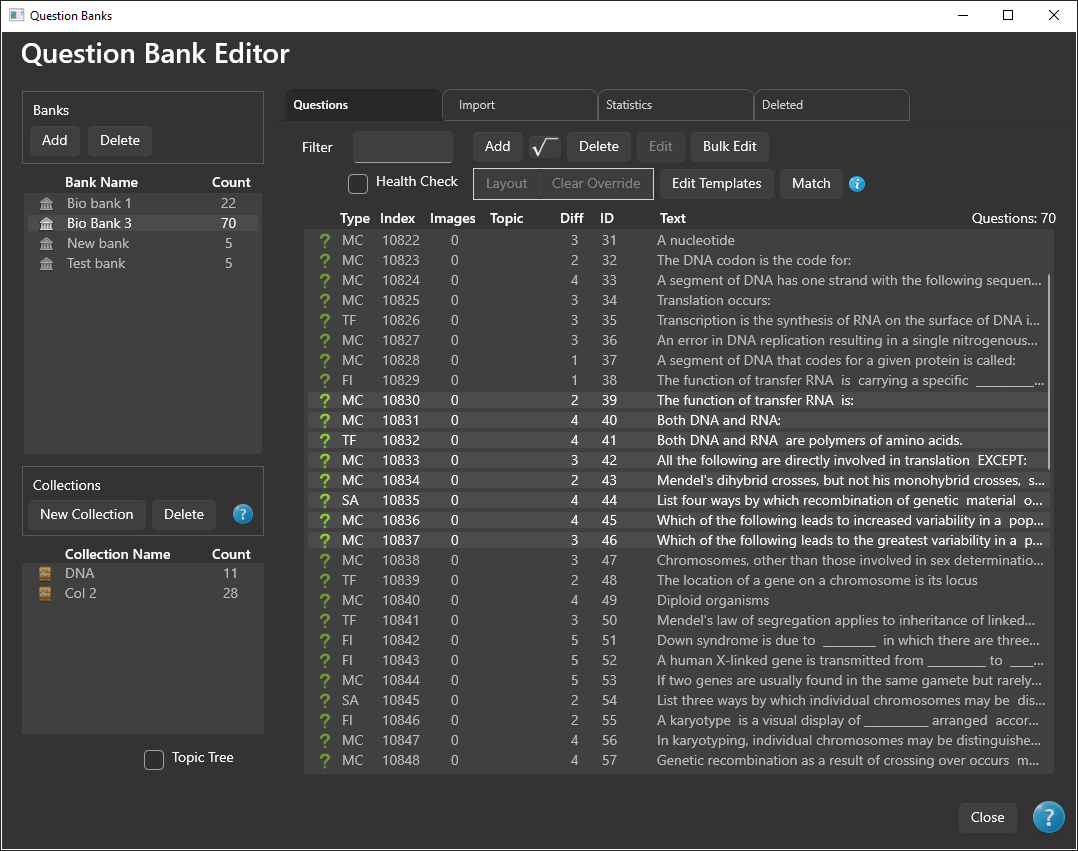Screen dimensions: 1078x851
Task: Focus the Filter text field
Action: (x=403, y=146)
